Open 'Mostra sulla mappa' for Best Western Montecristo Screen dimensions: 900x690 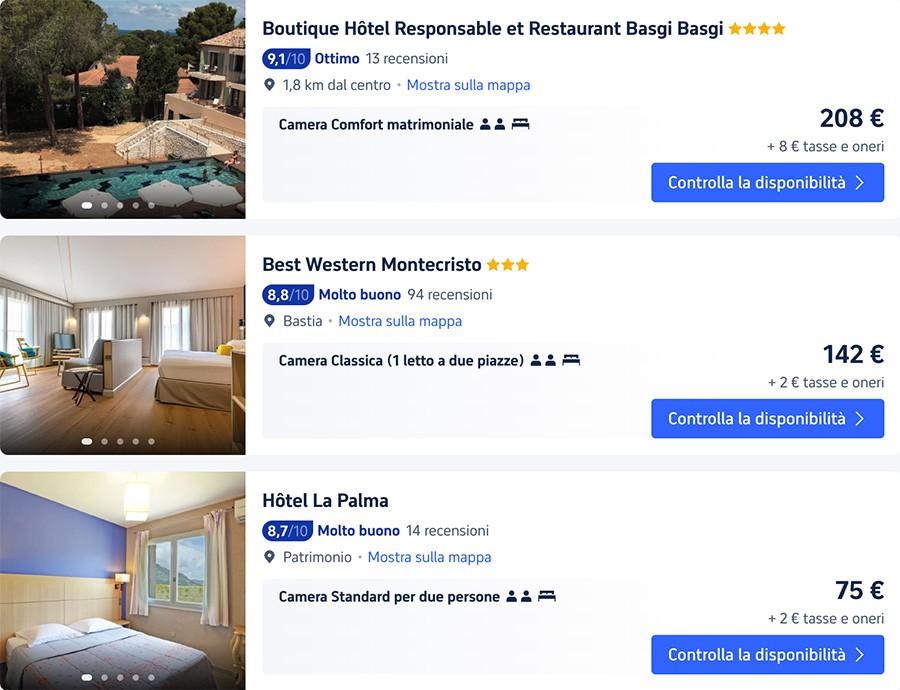coord(400,321)
